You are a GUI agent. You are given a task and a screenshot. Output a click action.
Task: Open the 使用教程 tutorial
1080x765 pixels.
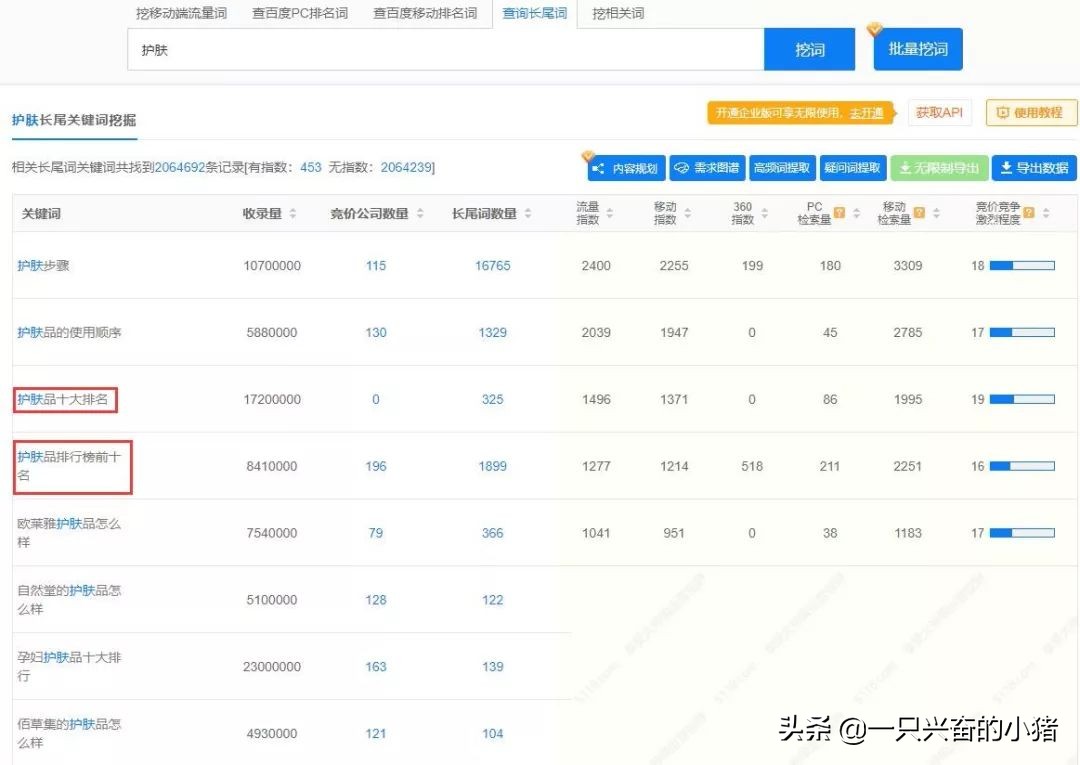click(1033, 112)
